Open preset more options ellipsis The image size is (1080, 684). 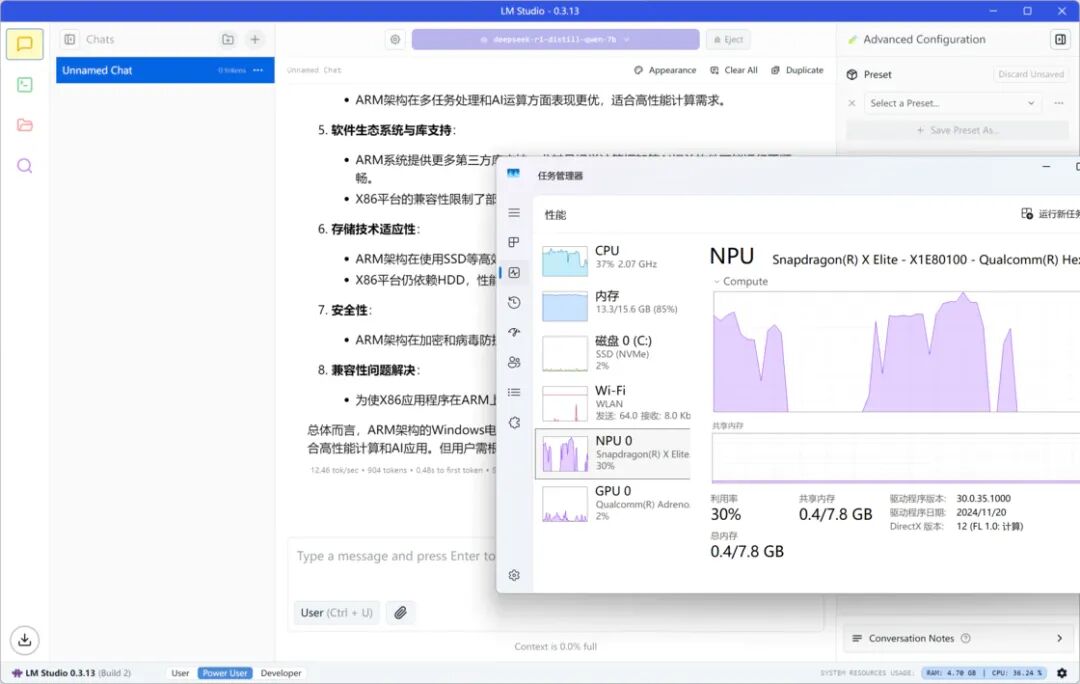(1059, 103)
